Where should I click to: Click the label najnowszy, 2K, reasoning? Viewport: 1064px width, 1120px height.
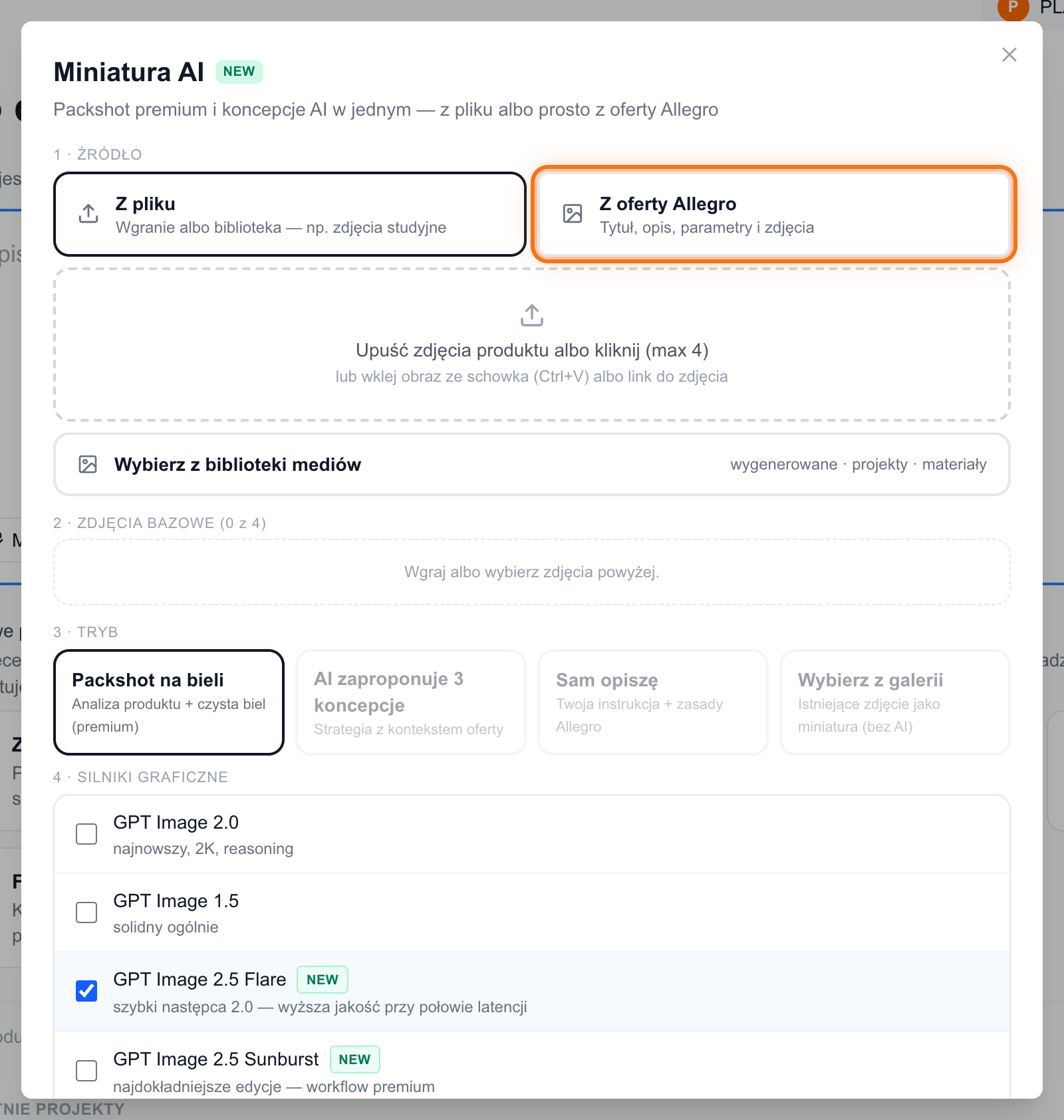[203, 849]
